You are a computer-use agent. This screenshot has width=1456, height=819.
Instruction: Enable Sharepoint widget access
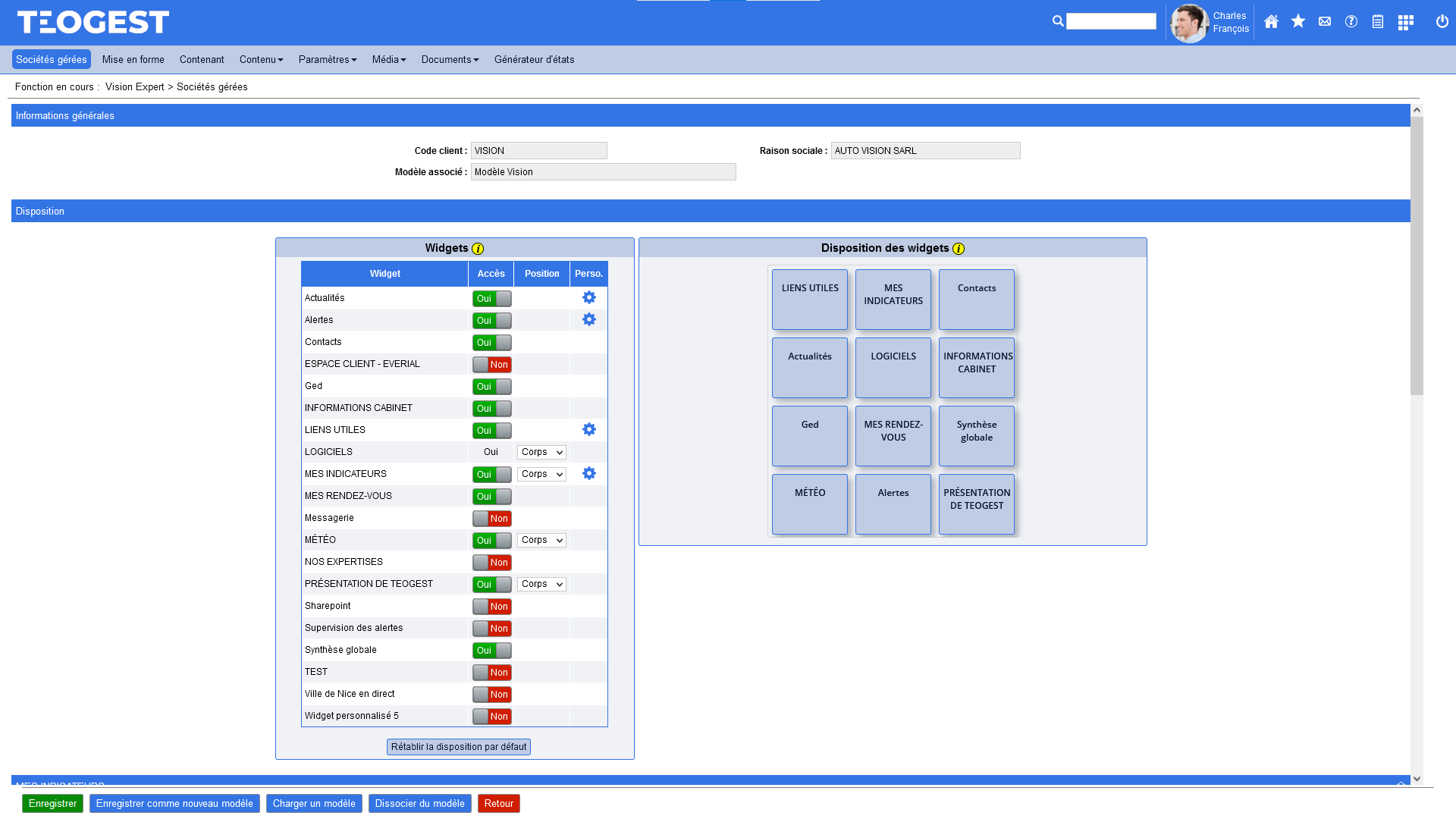click(492, 607)
